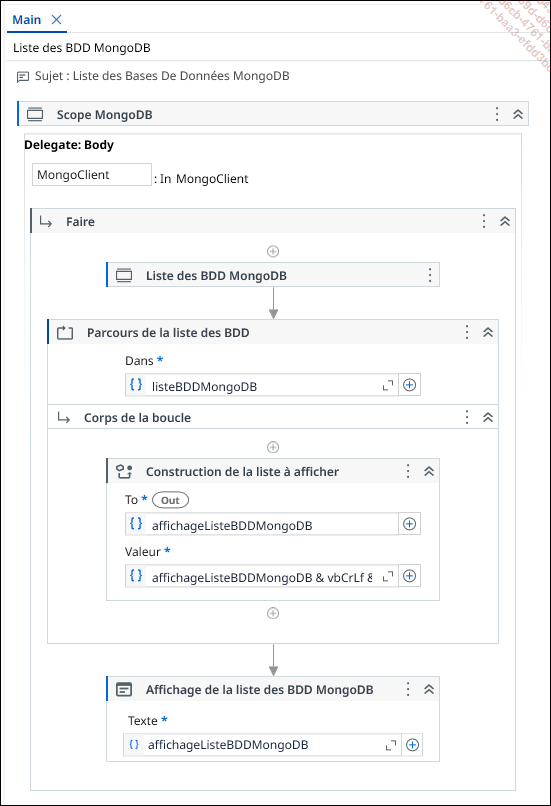Click the 'Valeur' field label
Screen dimensions: 551x806
[x=142, y=552]
